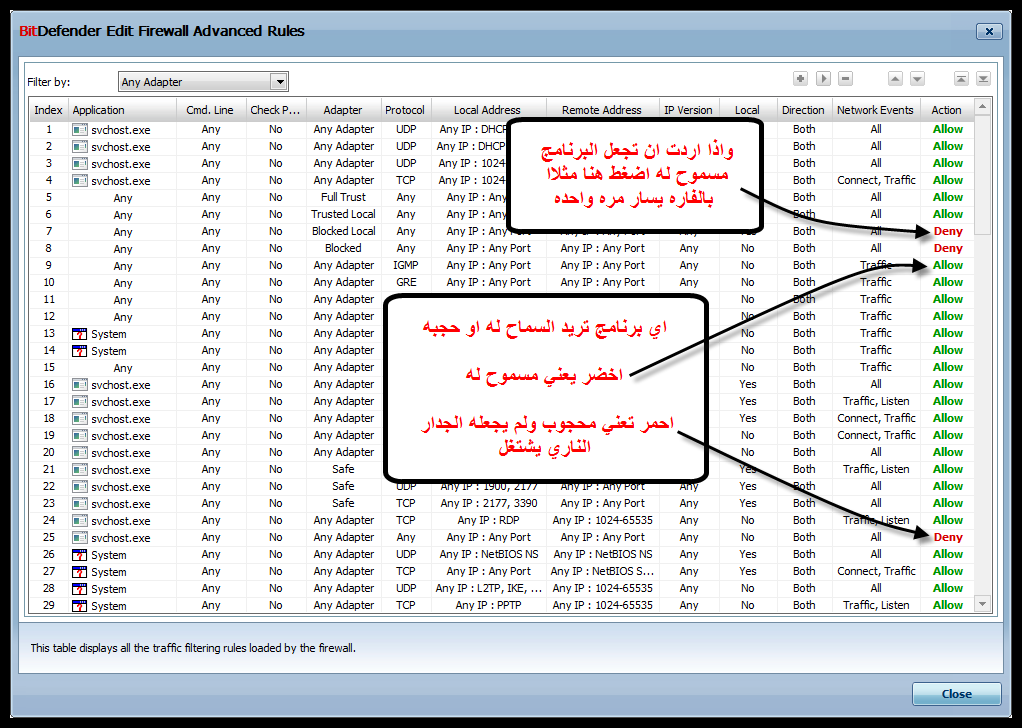Click the svchost.exe icon in row 20
Viewport: 1022px width, 728px height.
click(x=80, y=452)
